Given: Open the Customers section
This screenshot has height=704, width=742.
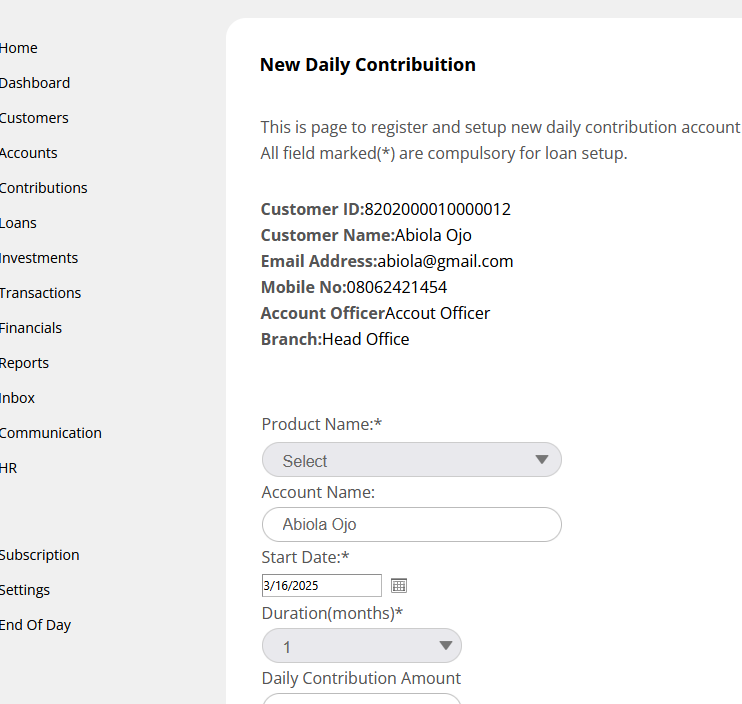Looking at the screenshot, I should coord(34,118).
